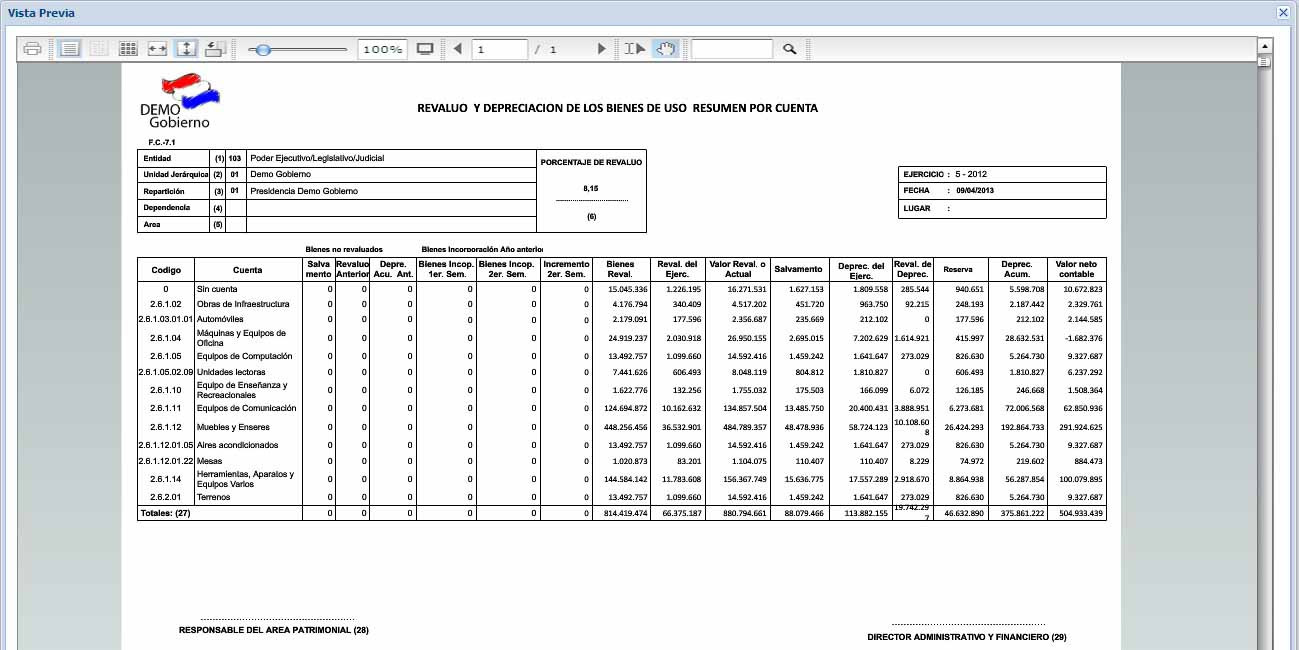Image resolution: width=1299 pixels, height=650 pixels.
Task: Click 'Aires acondicionados' account row
Action: point(237,445)
